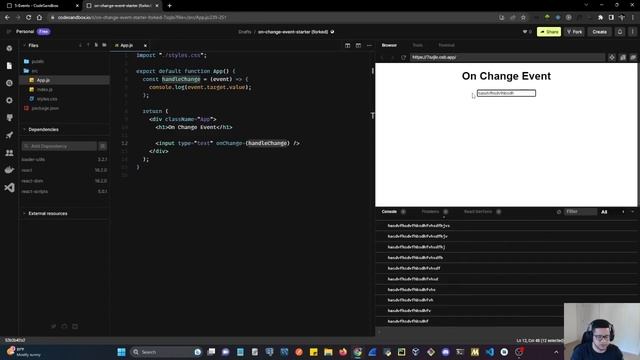Click the split editor icon above code

tap(347, 45)
